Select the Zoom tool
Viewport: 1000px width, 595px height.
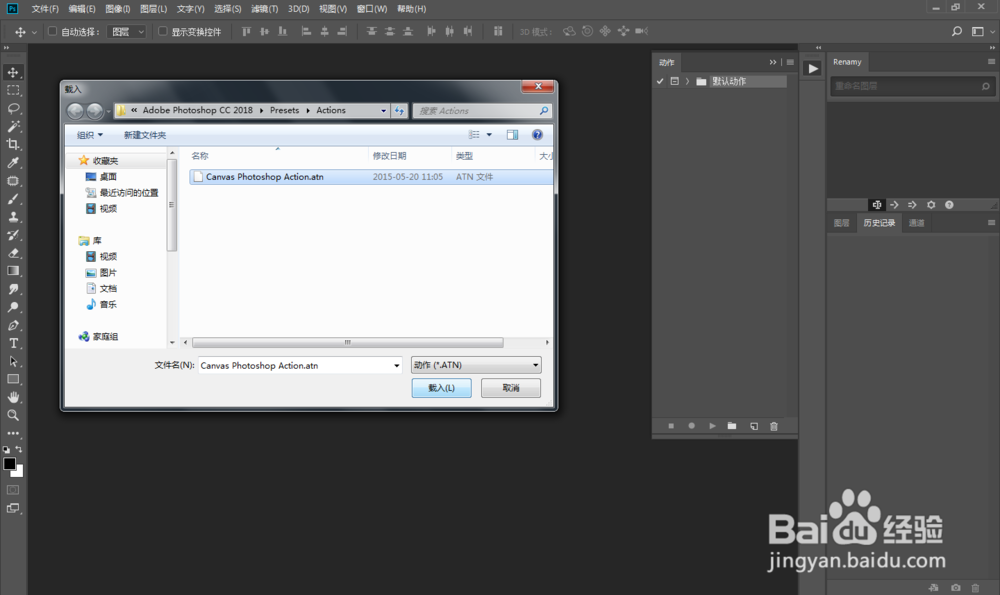click(x=13, y=415)
